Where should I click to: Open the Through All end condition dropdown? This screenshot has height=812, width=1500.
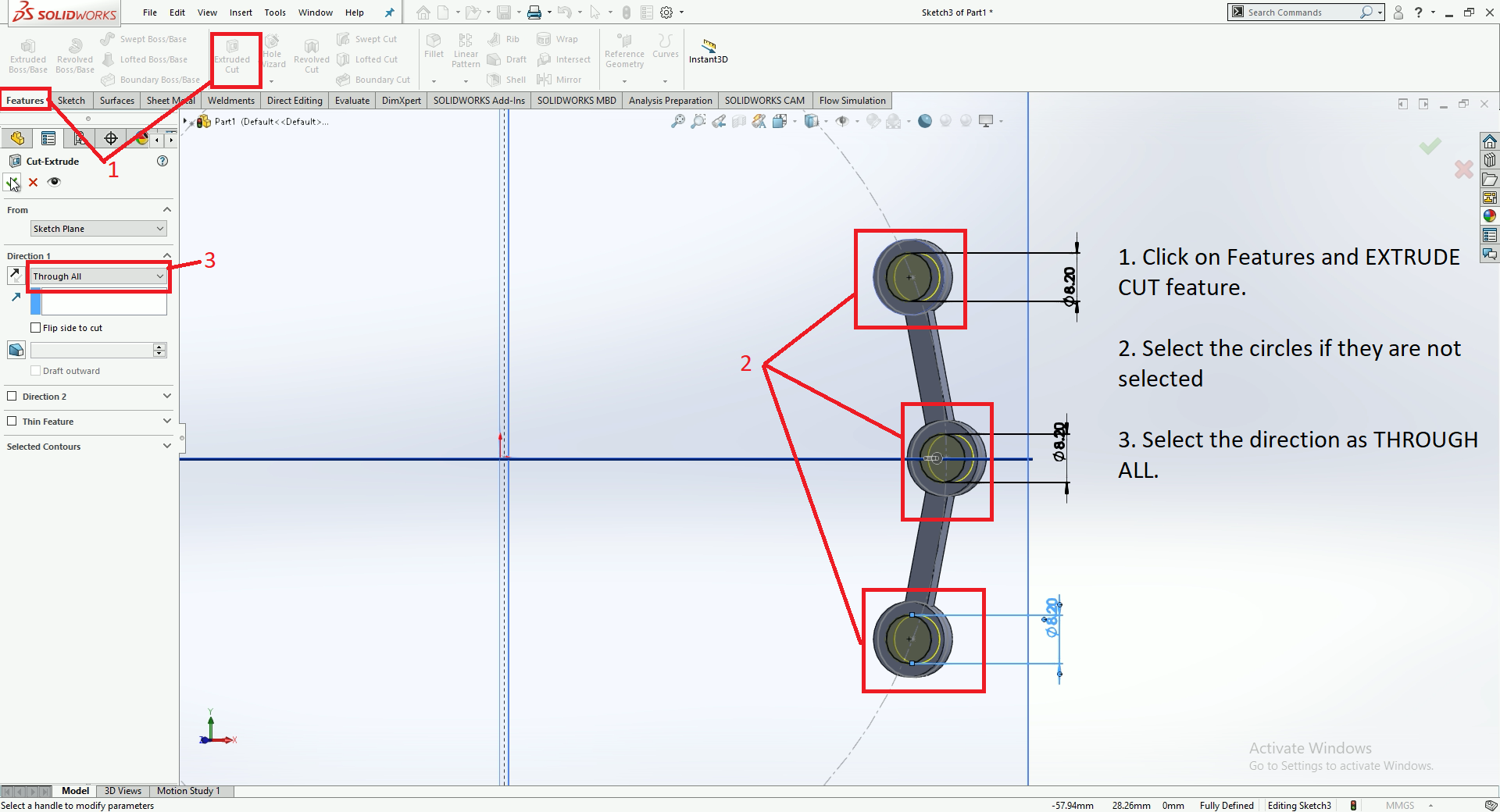coord(98,276)
